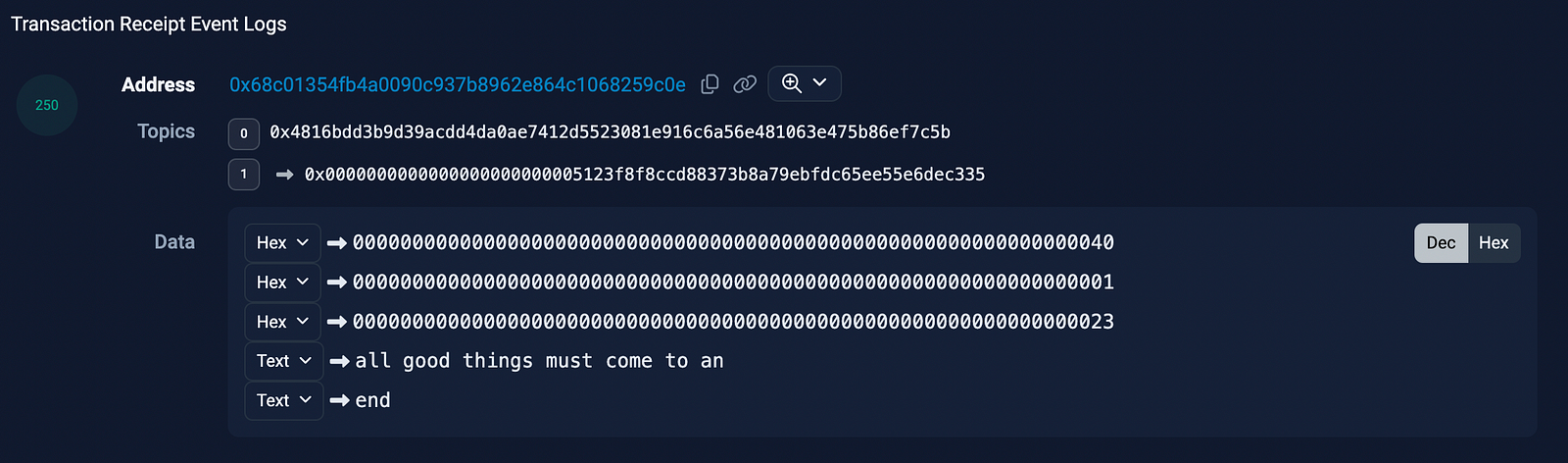Switch data display to Dec
The height and width of the screenshot is (463, 1568).
1441,243
